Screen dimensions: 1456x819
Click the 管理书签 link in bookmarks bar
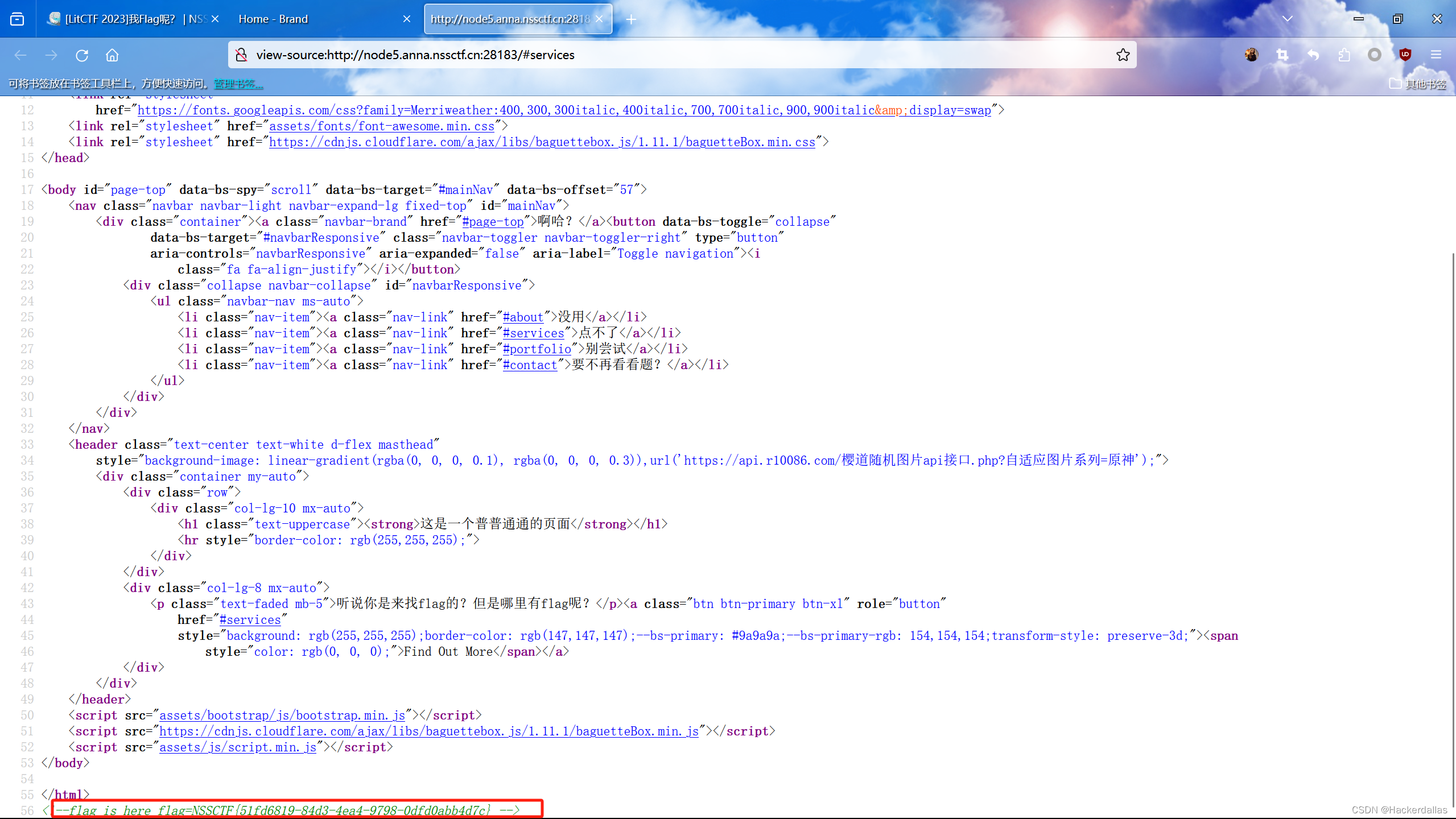click(x=237, y=84)
